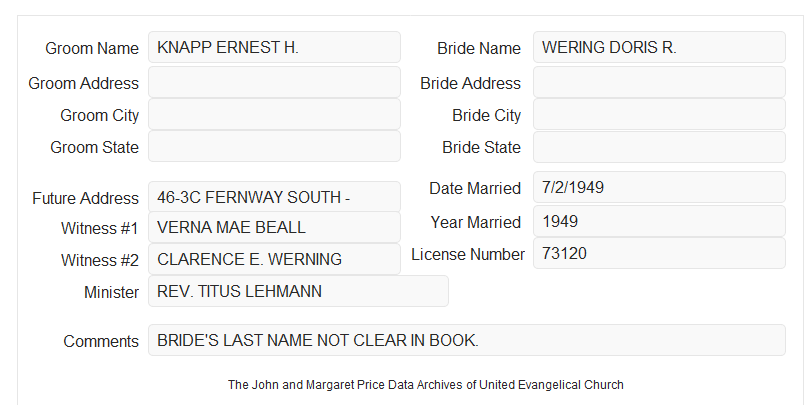The image size is (805, 405).
Task: Select the Groom City field
Action: (274, 114)
